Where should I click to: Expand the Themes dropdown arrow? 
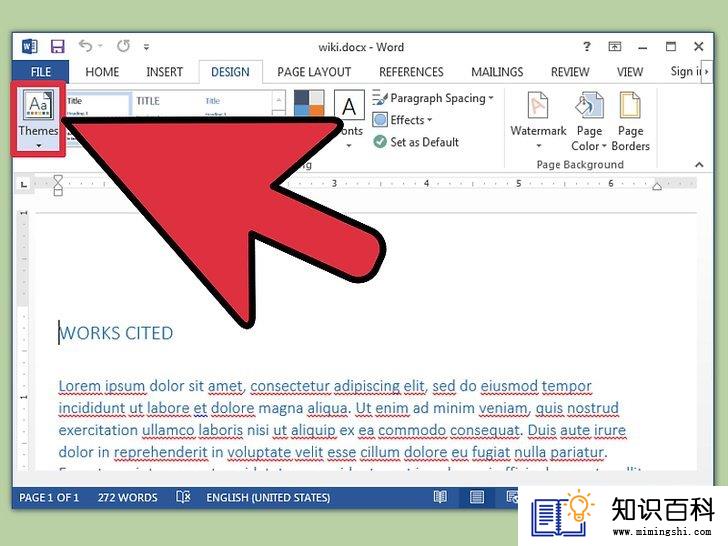pyautogui.click(x=39, y=145)
